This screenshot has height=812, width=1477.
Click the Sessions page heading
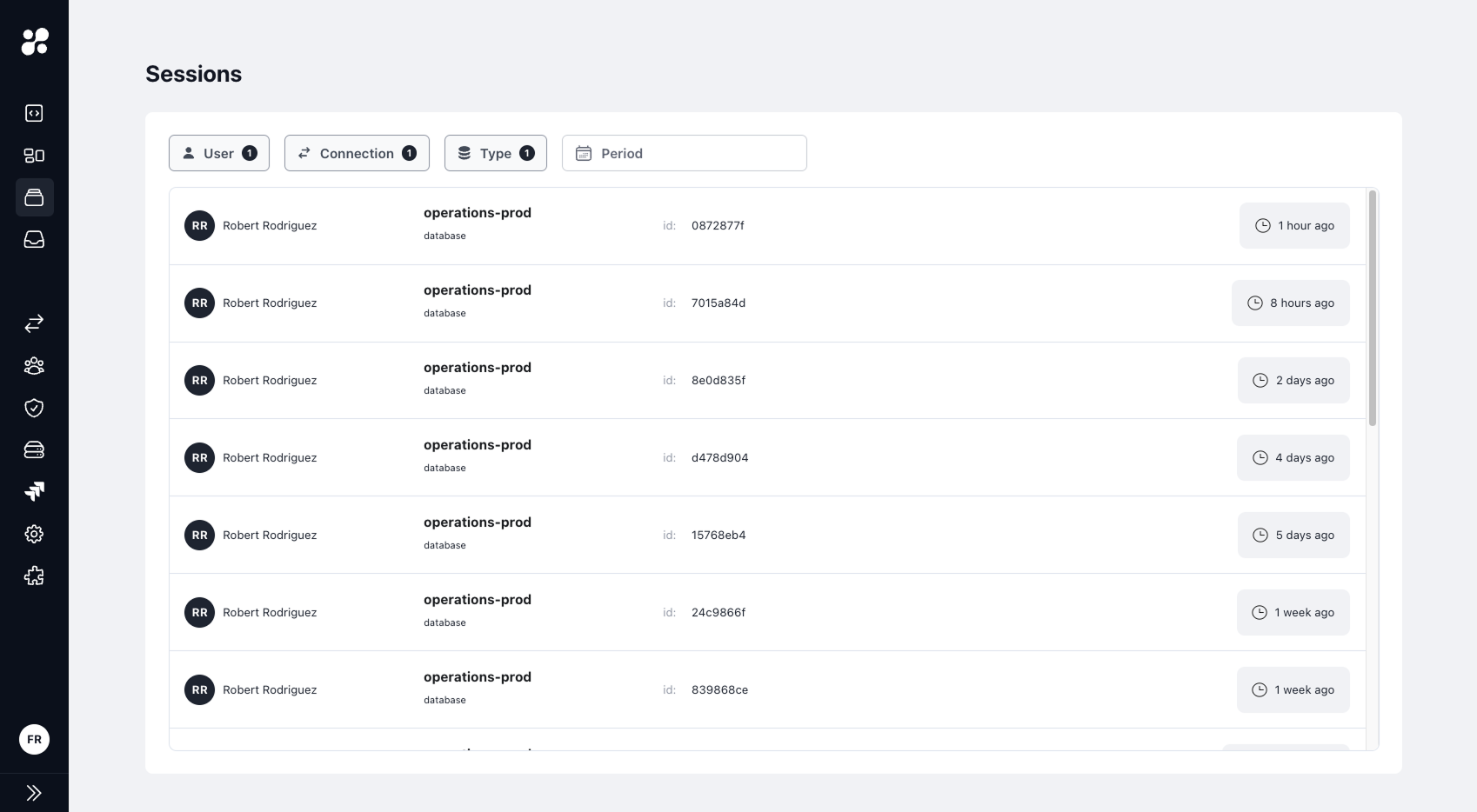point(194,74)
